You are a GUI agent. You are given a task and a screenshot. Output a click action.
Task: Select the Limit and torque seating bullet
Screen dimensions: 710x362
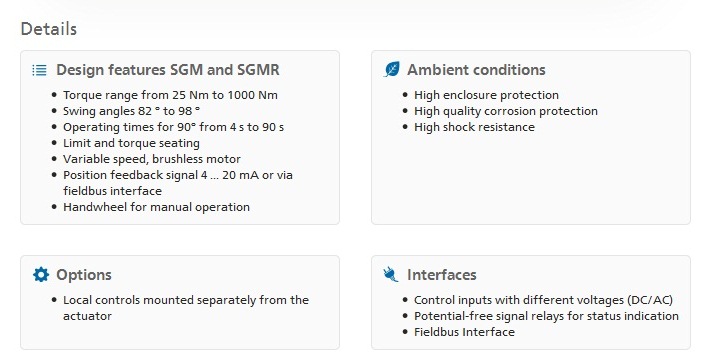coord(131,143)
